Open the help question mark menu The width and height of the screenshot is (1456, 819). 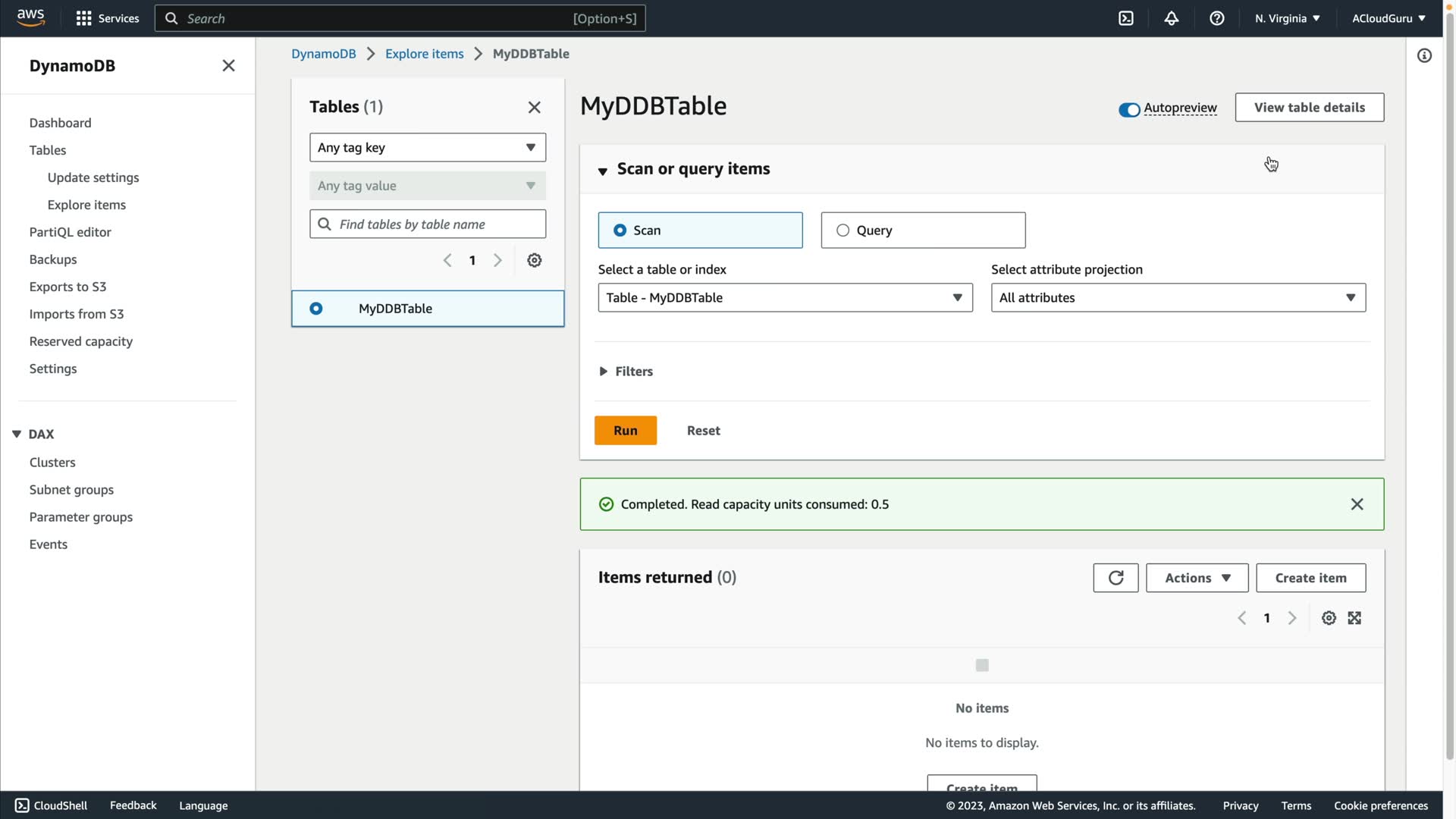tap(1217, 18)
